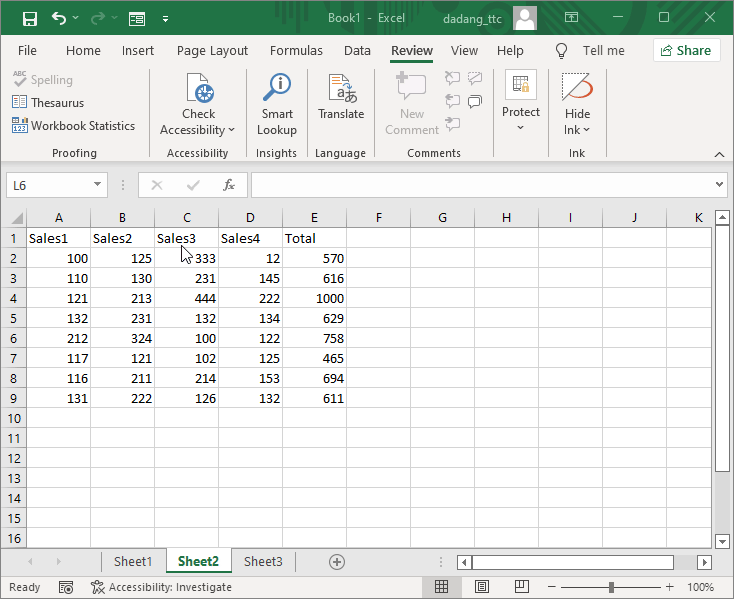Click Accessibility: Investigate in status bar
This screenshot has height=599, width=734.
pos(161,587)
